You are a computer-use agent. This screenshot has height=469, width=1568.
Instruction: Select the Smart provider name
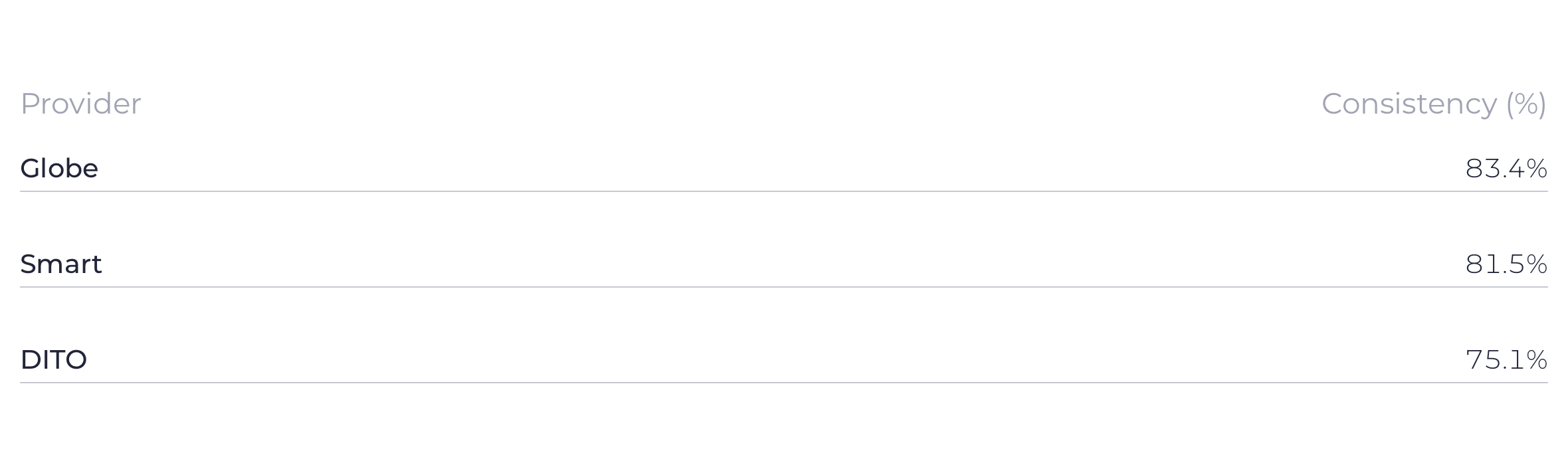(60, 264)
